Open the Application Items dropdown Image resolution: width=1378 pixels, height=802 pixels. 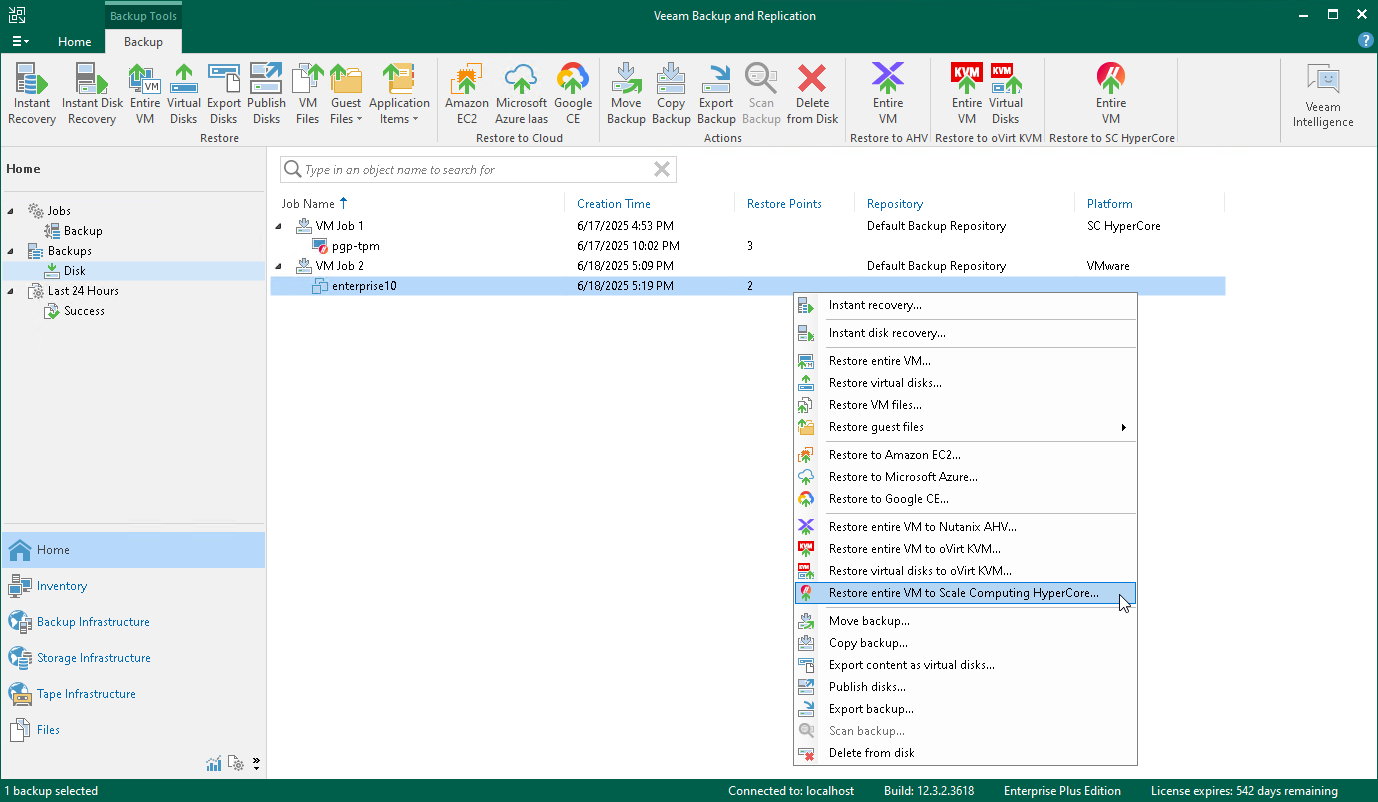pyautogui.click(x=399, y=94)
